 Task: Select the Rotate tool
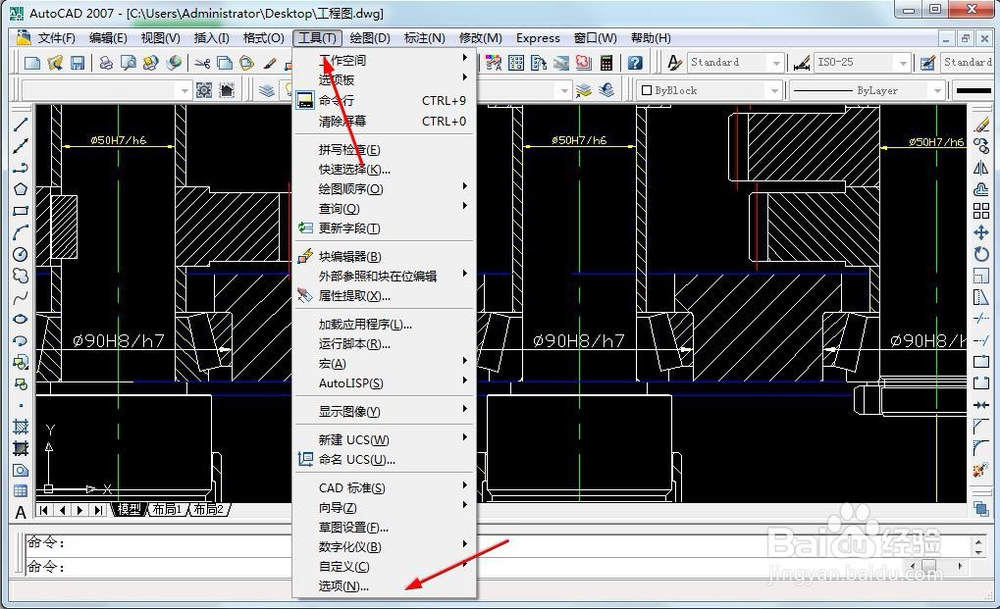tap(981, 254)
